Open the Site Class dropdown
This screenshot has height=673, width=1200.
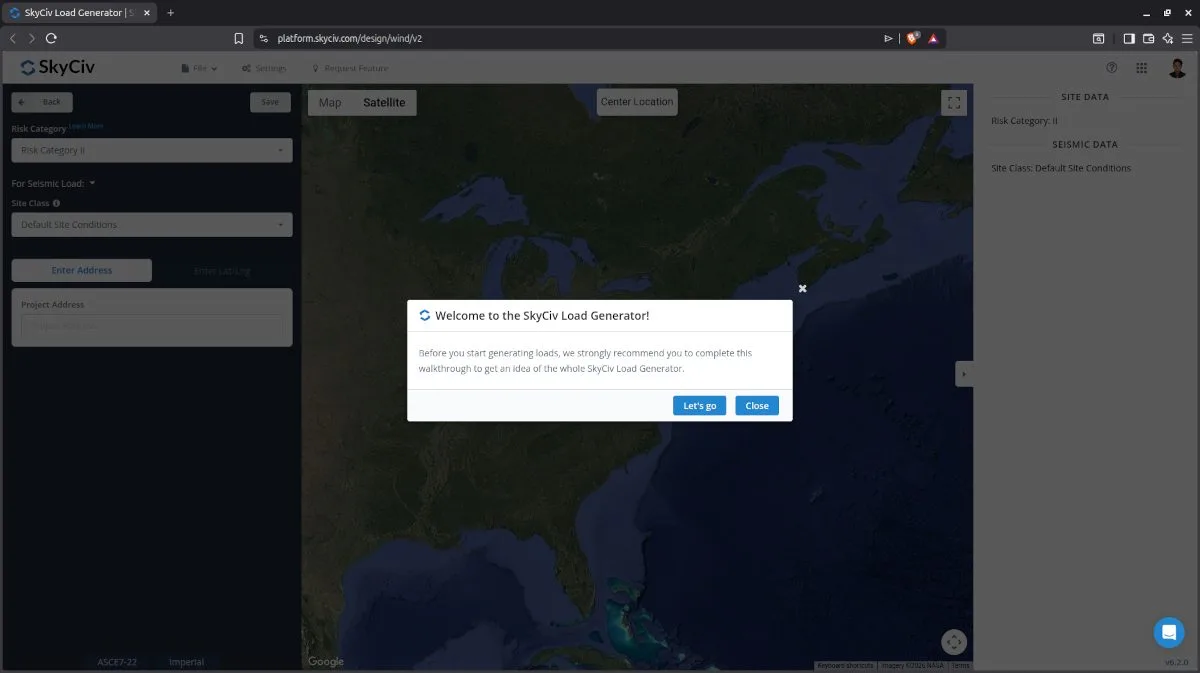(152, 225)
